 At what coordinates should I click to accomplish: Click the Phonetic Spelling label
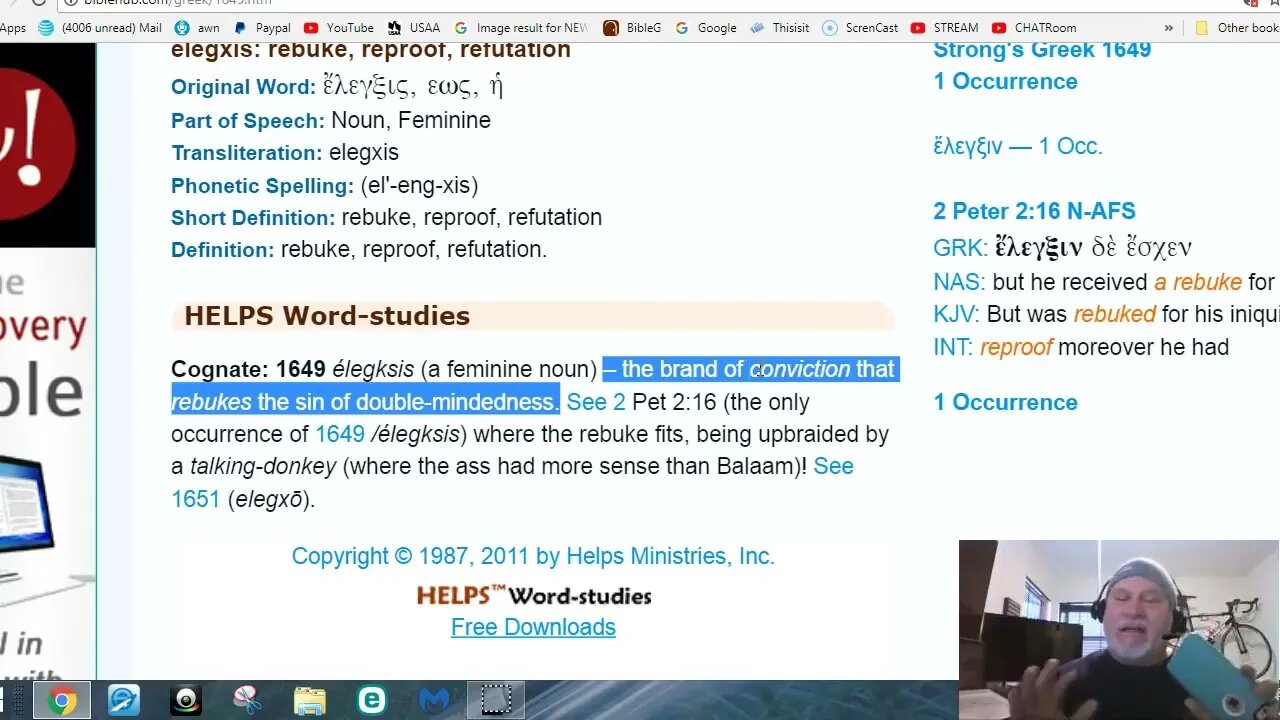[x=262, y=186]
